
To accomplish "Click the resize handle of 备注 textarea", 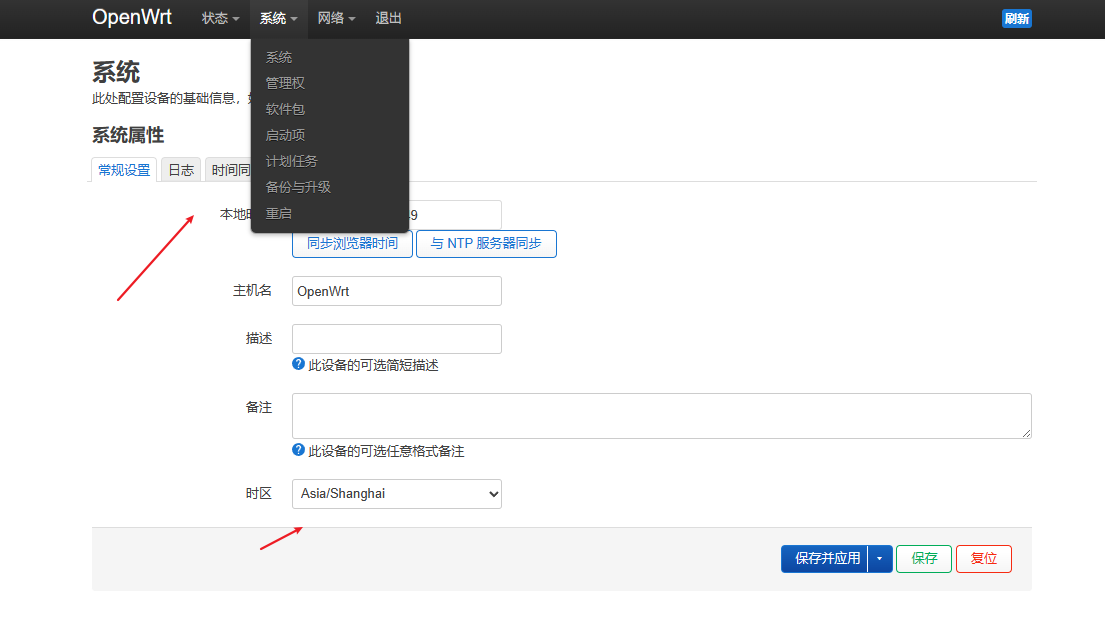I will click(1026, 433).
